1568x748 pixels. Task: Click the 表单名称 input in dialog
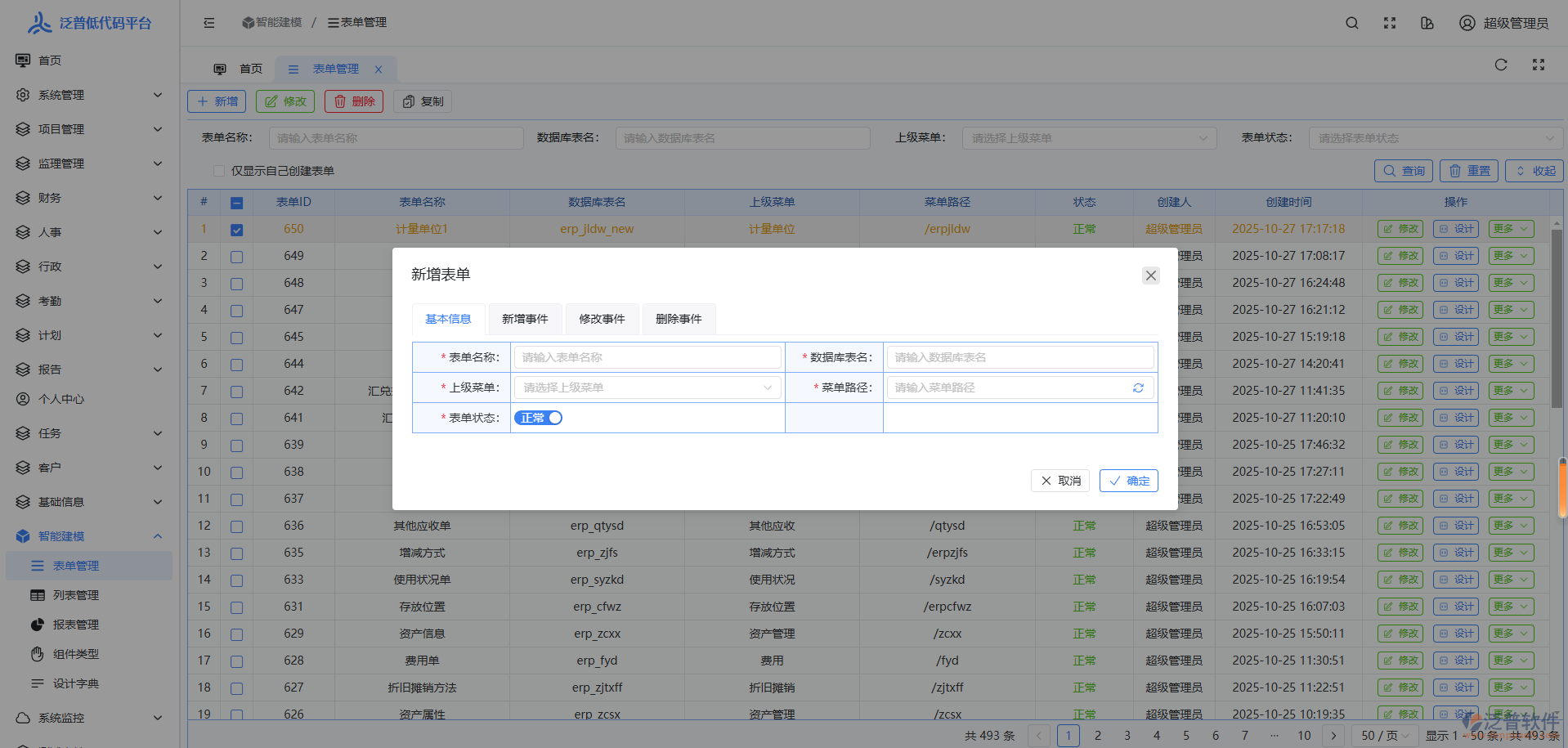pyautogui.click(x=647, y=357)
